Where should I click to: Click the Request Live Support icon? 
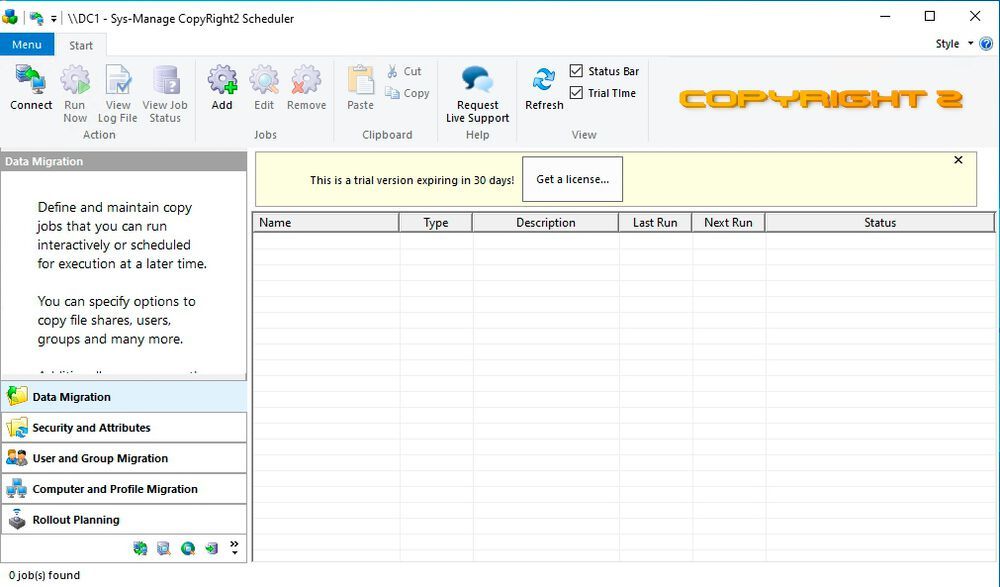[477, 90]
